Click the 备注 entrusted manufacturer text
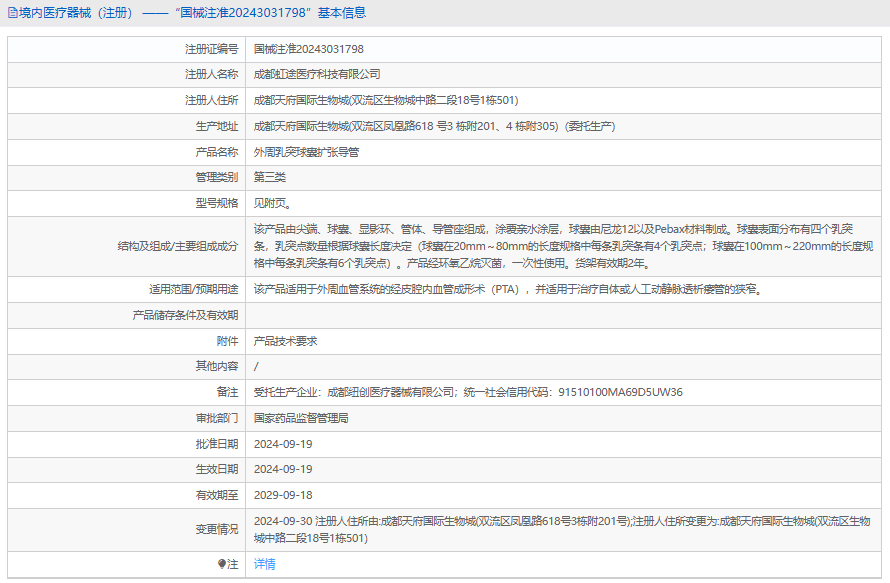890x583 pixels. (x=468, y=392)
